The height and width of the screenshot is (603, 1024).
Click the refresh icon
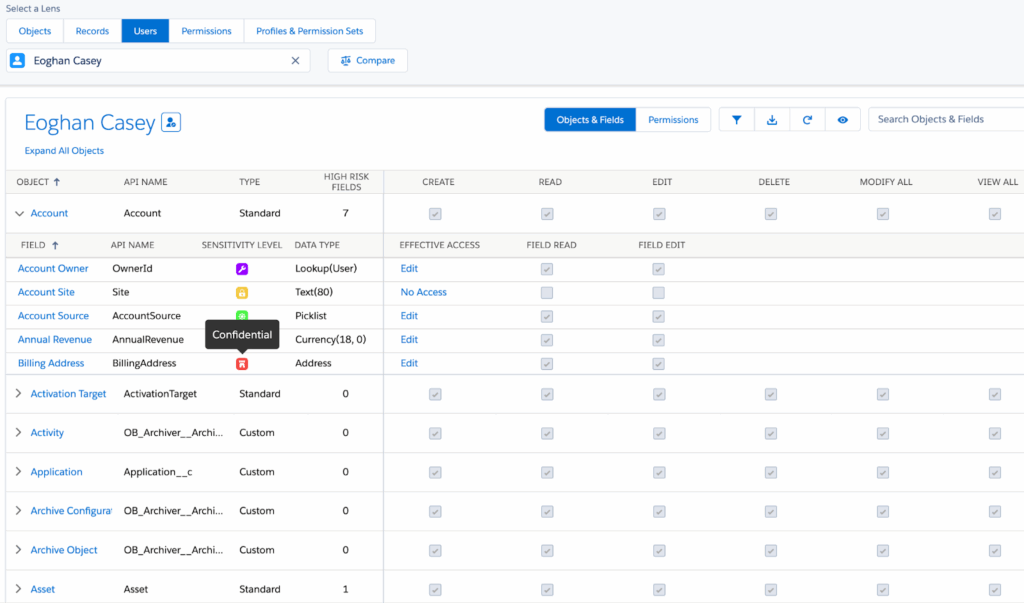[807, 120]
